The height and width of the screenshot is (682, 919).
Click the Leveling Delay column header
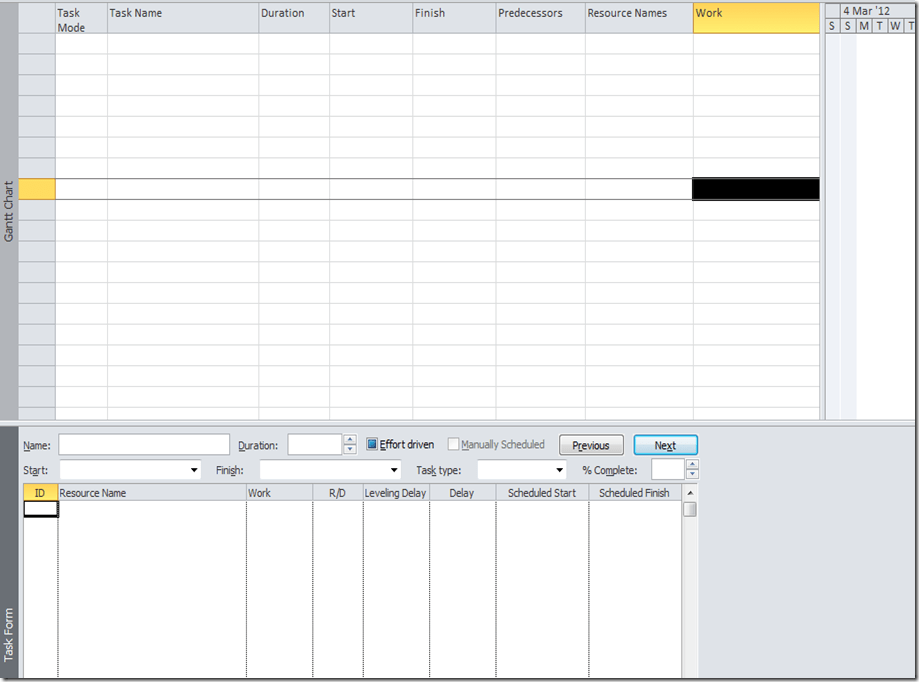click(396, 493)
